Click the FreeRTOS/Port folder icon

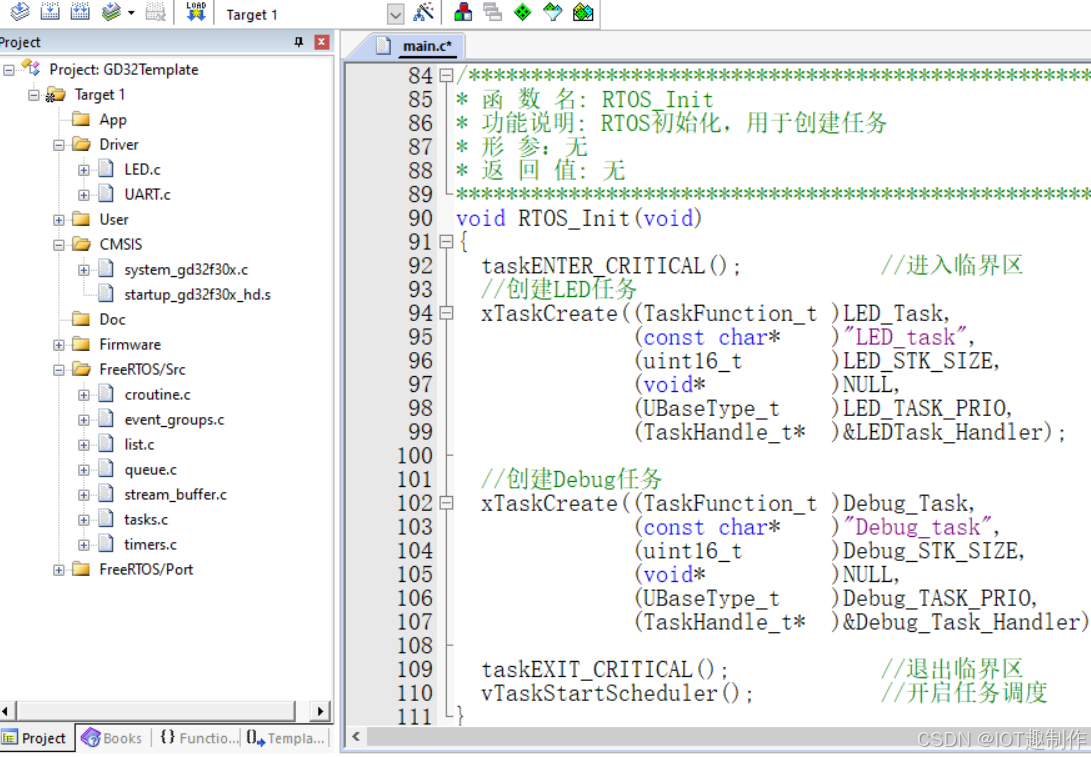click(81, 569)
